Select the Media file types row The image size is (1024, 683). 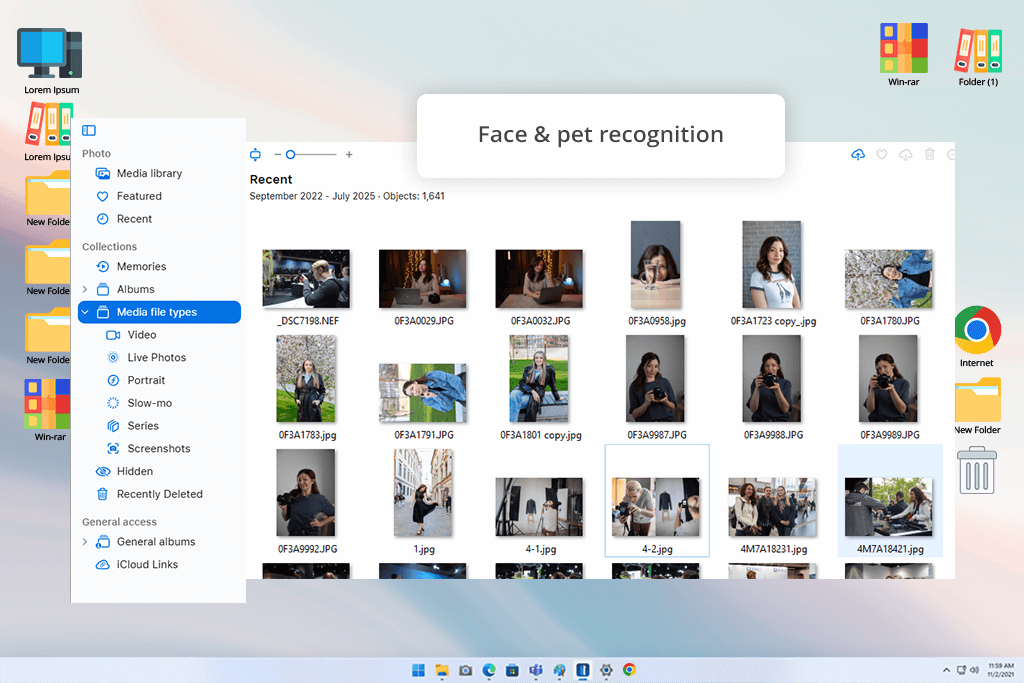pos(159,312)
